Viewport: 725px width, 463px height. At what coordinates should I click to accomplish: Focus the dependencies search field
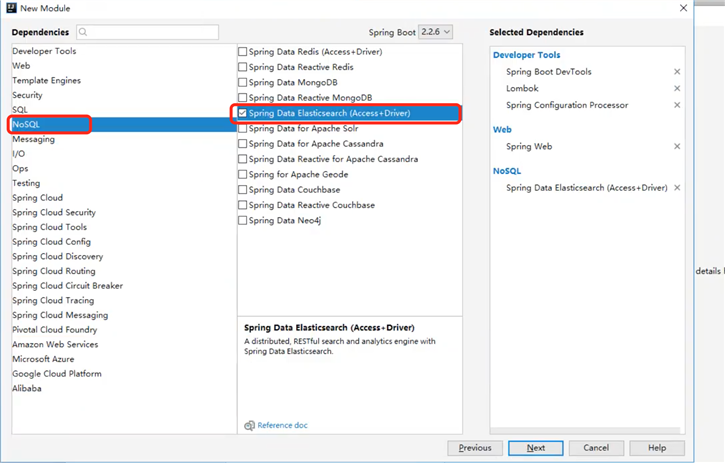(147, 32)
